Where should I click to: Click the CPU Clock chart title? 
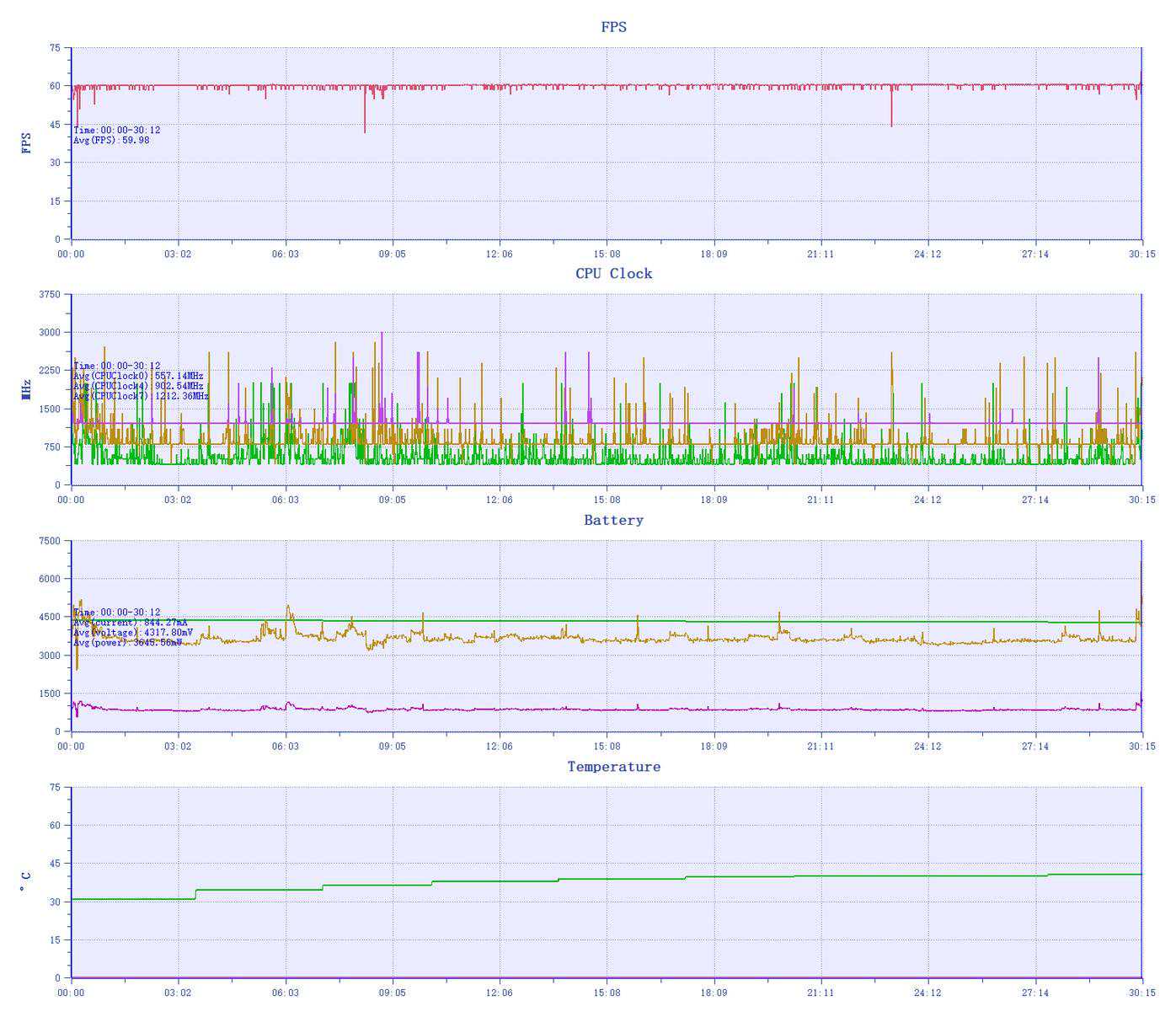(x=613, y=274)
